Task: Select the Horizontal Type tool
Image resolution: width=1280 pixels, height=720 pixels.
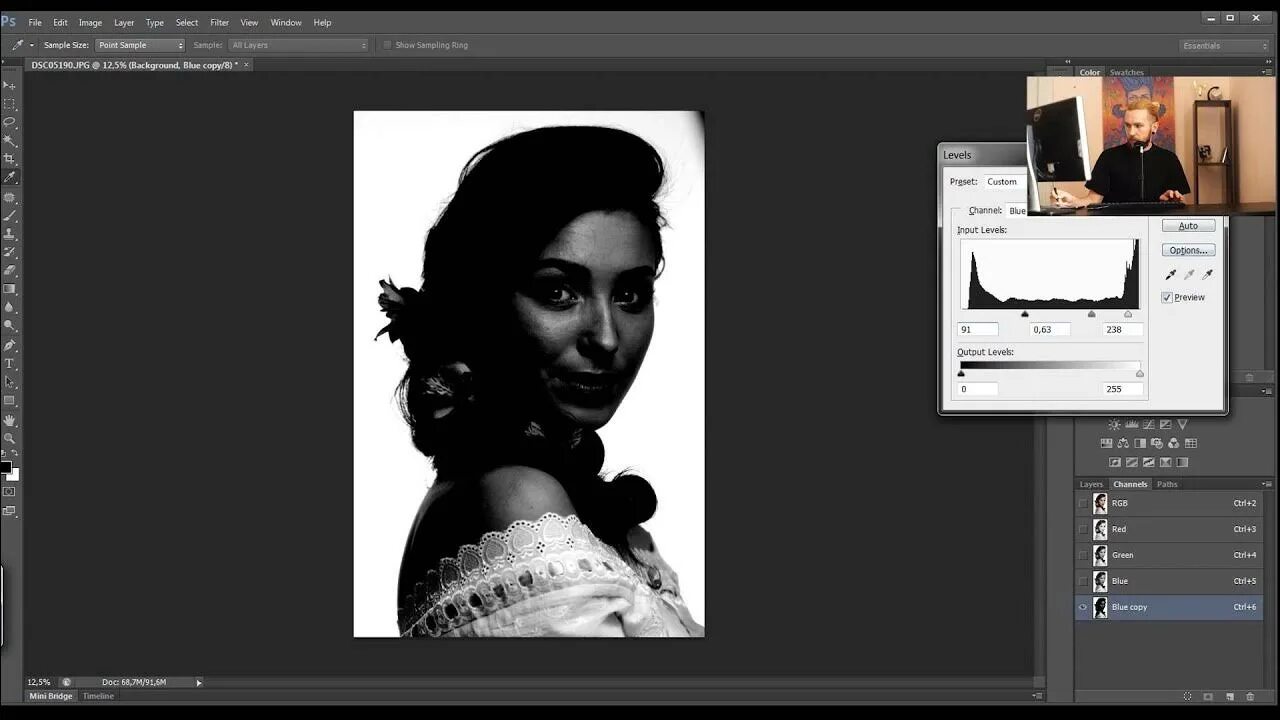Action: [10, 363]
